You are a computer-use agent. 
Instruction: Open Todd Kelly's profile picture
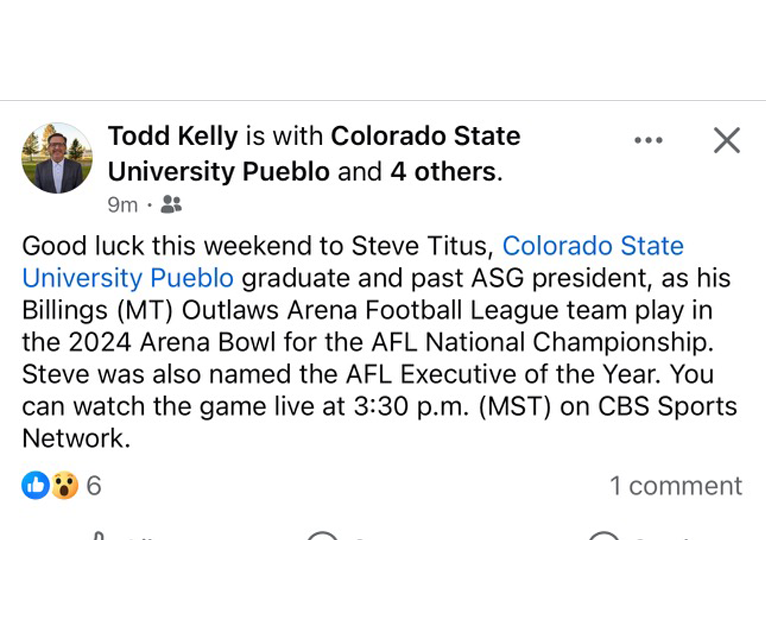[x=57, y=158]
